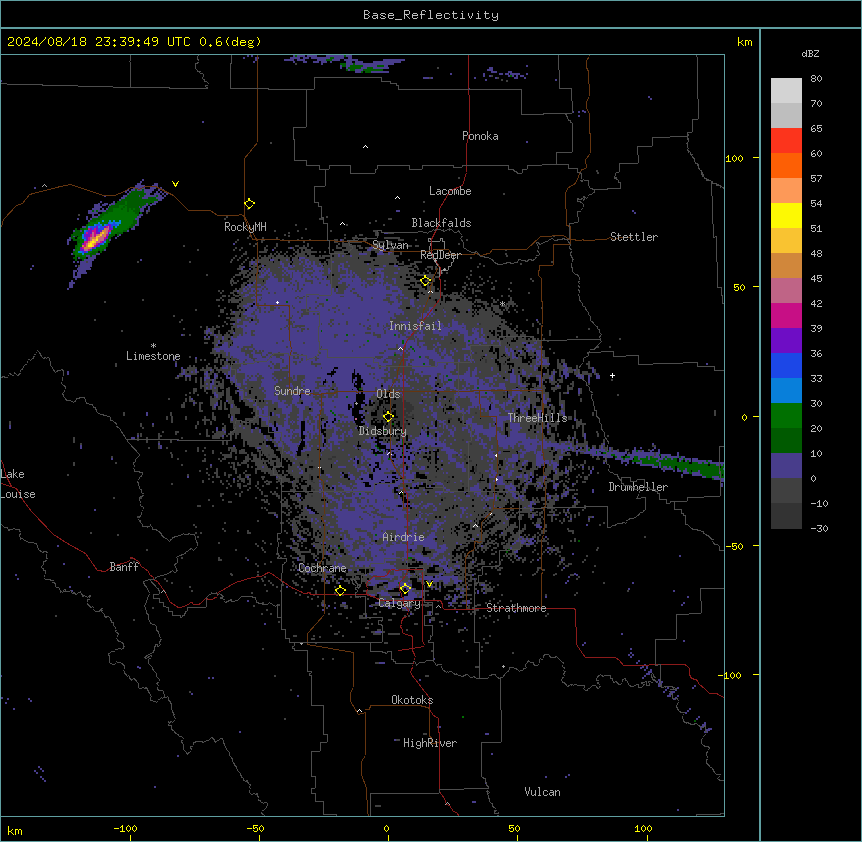Click the yellow diamond marker below RedDeer
The height and width of the screenshot is (842, 862).
coord(425,281)
